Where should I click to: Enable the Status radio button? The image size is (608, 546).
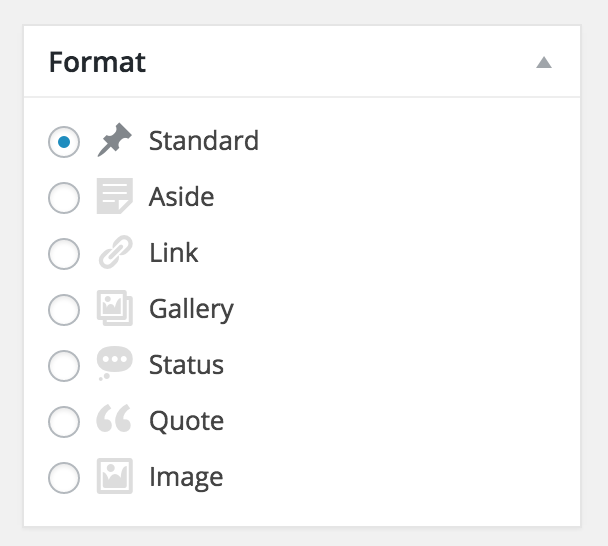(64, 366)
